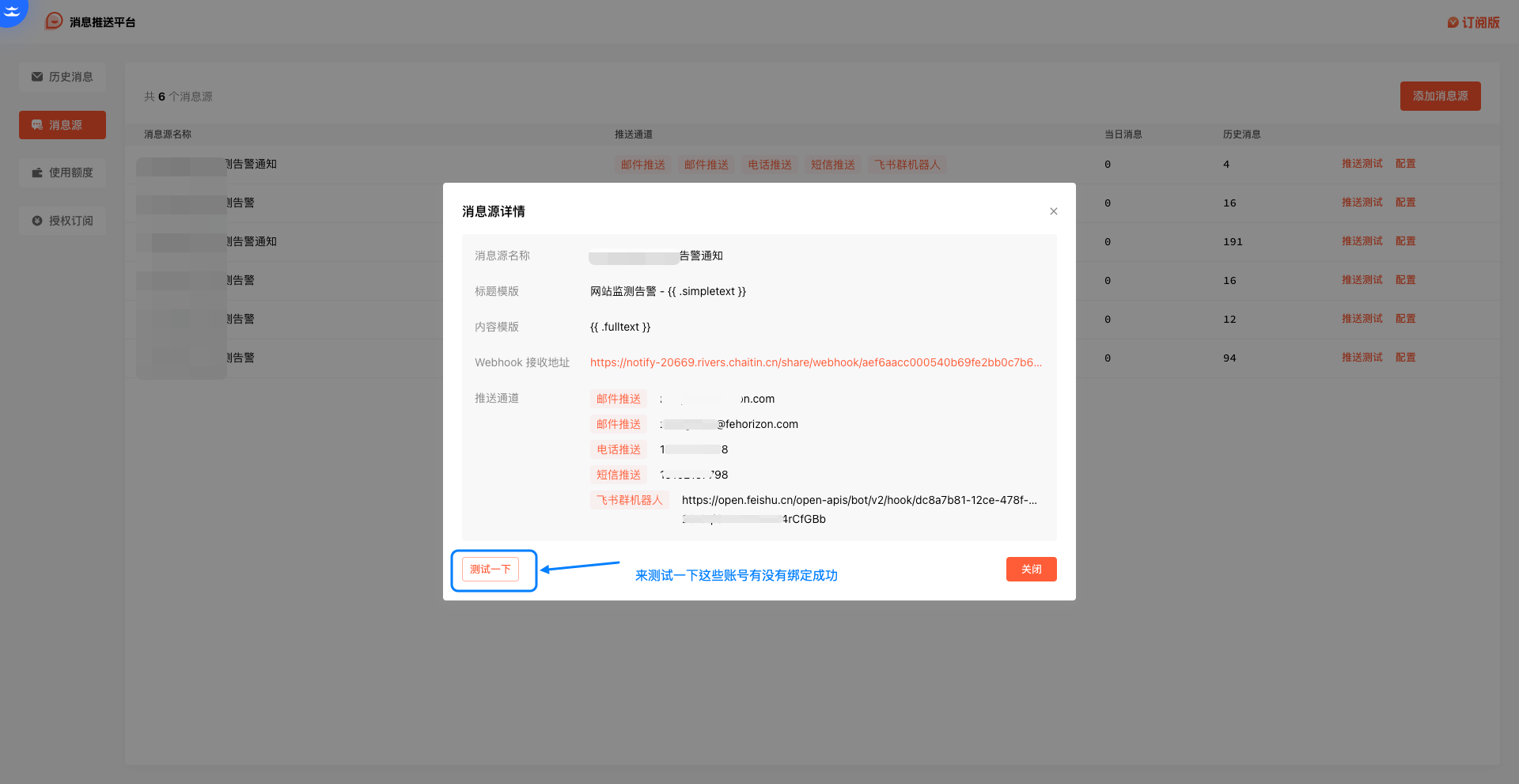Click 推送测试 in the first table row
1519x784 pixels.
point(1362,164)
